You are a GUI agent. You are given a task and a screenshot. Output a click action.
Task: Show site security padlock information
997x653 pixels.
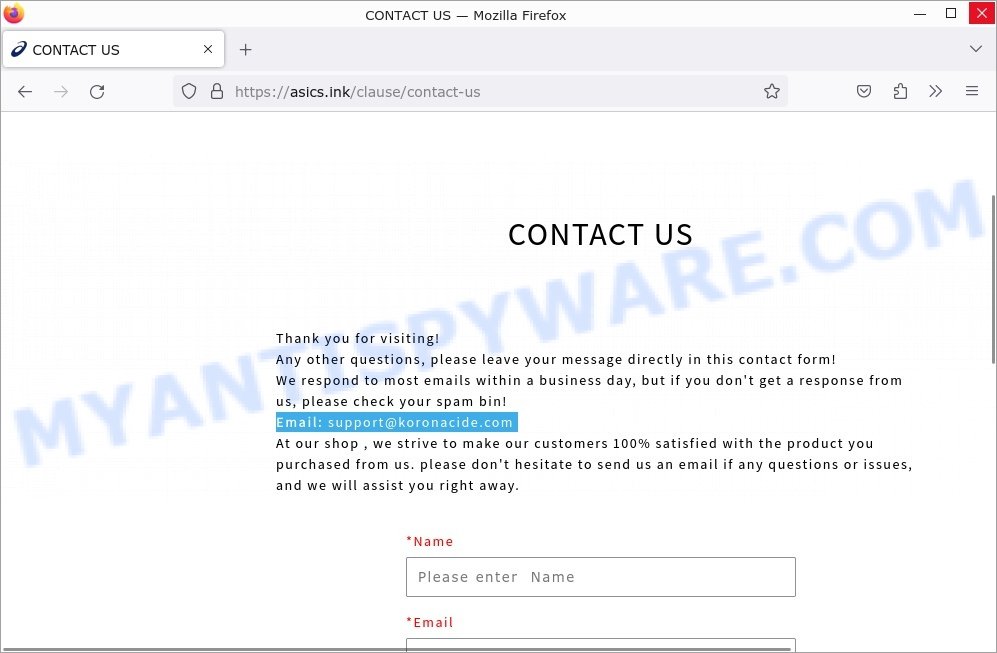tap(217, 92)
